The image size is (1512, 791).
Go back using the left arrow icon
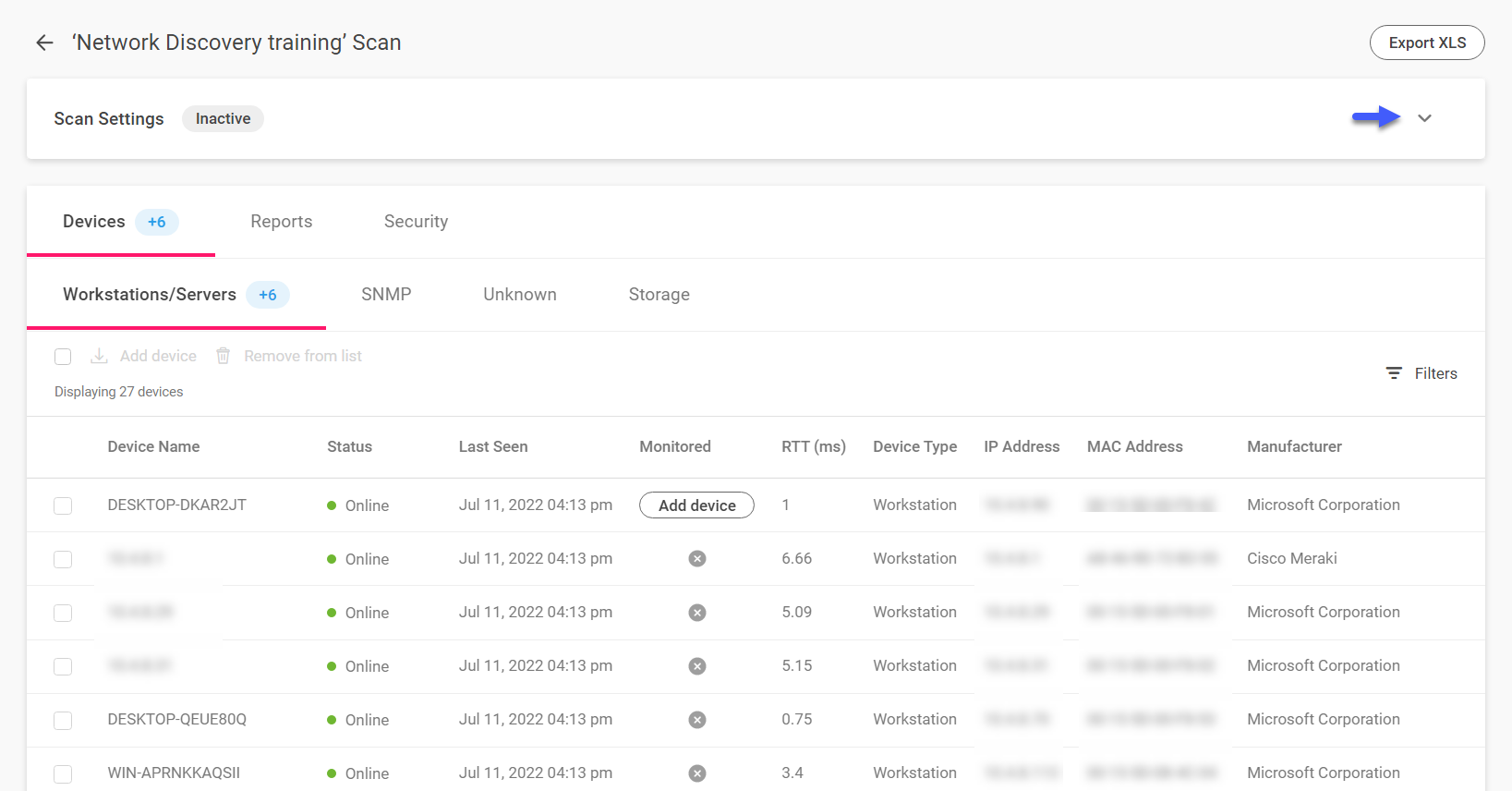tap(44, 43)
